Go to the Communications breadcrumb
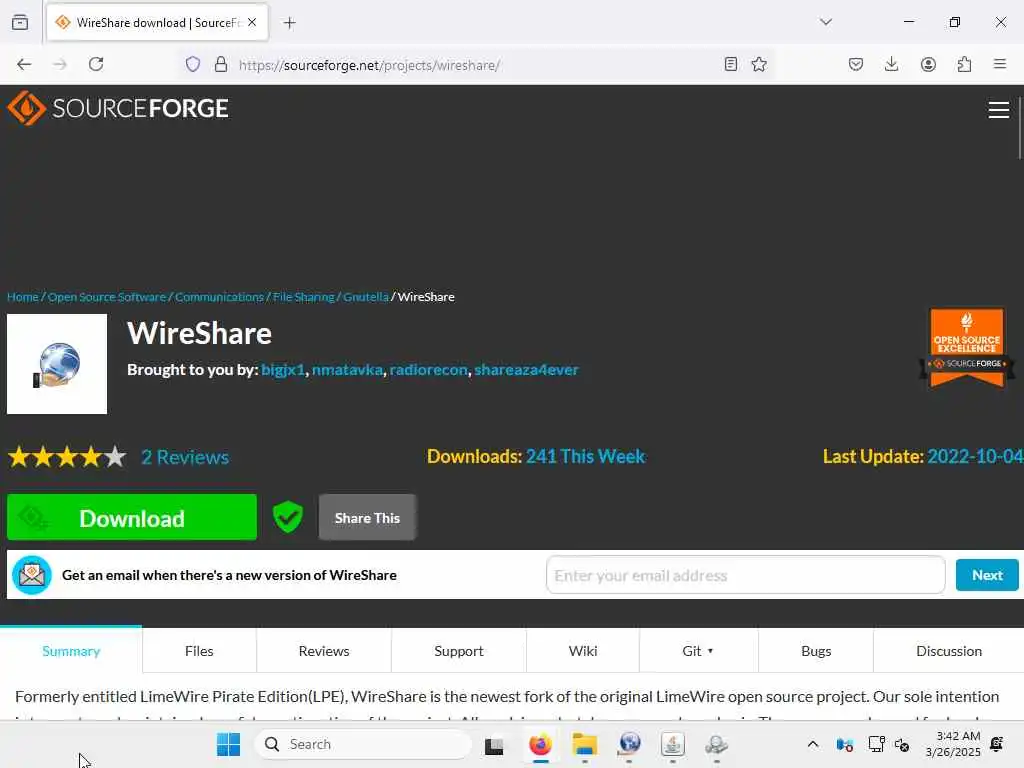1024x768 pixels. click(219, 296)
